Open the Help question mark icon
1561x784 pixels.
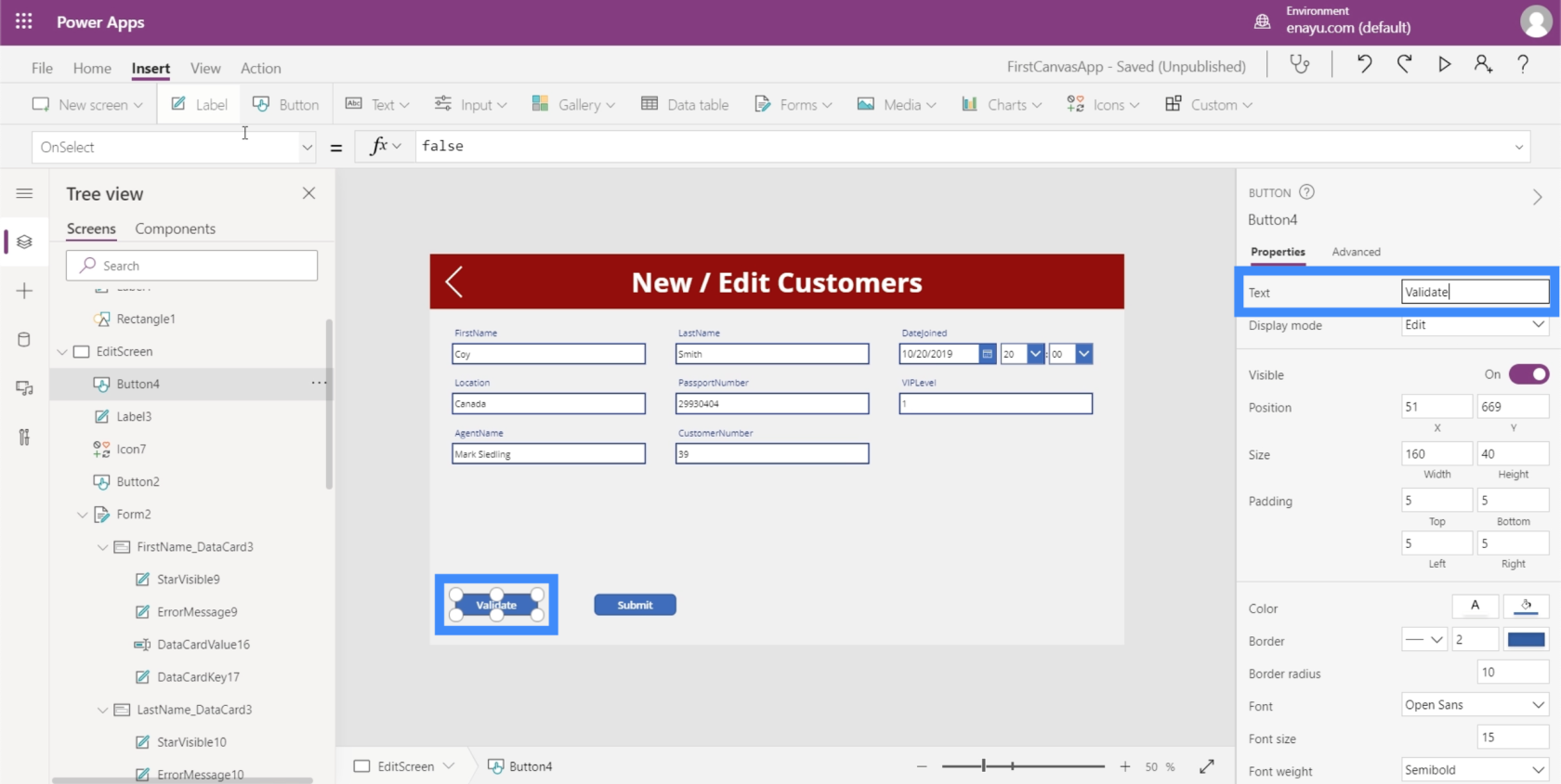tap(1523, 64)
